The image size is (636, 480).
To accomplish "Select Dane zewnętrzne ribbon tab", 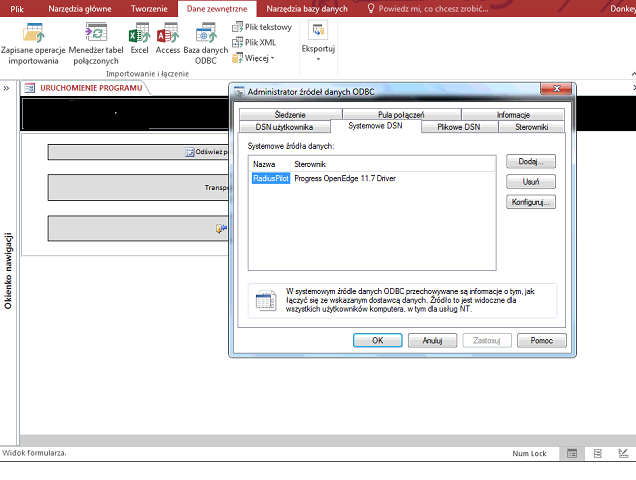I will 217,9.
